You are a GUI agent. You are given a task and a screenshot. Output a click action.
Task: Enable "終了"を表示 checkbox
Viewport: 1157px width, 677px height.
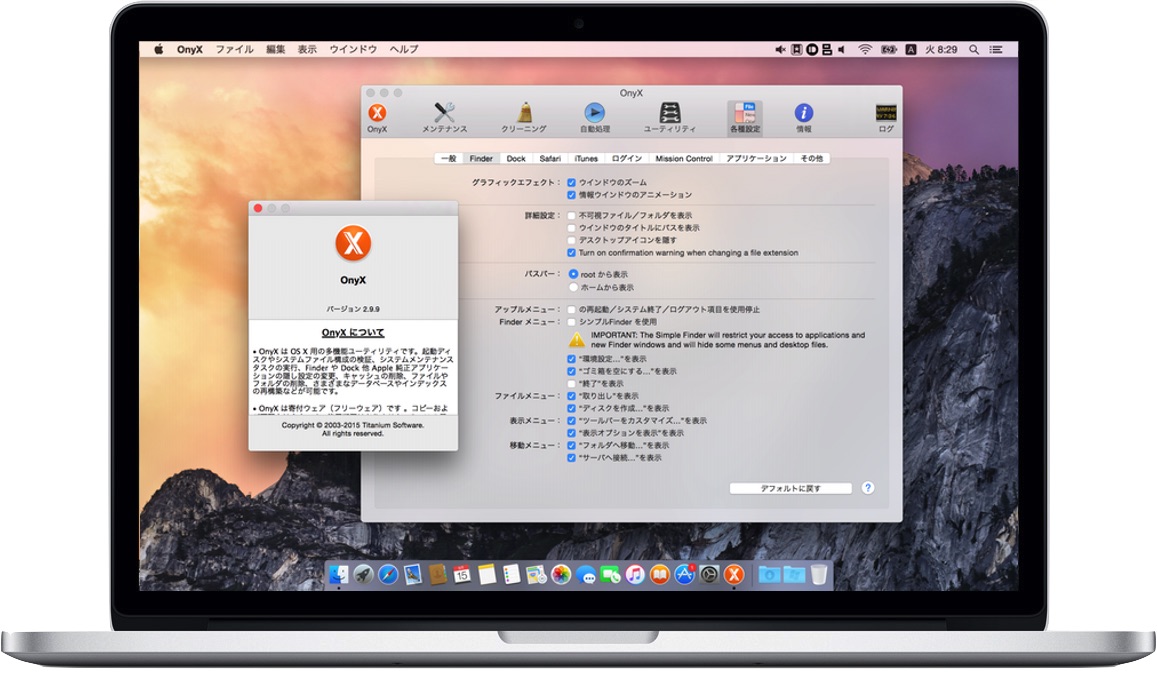571,384
